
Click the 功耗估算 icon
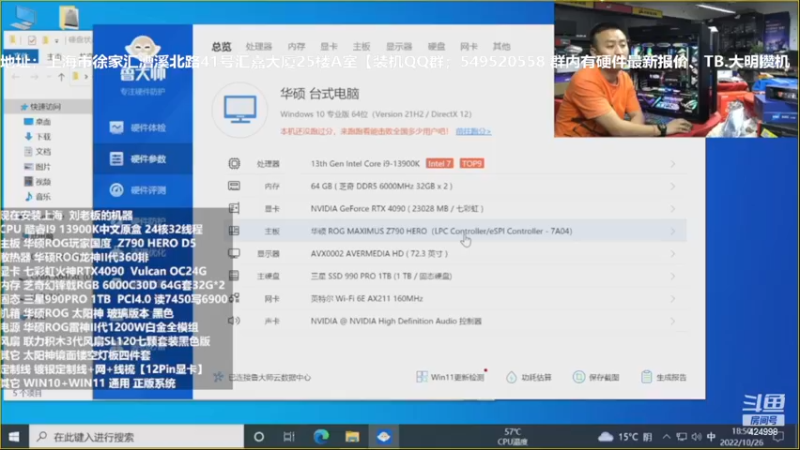tap(511, 377)
